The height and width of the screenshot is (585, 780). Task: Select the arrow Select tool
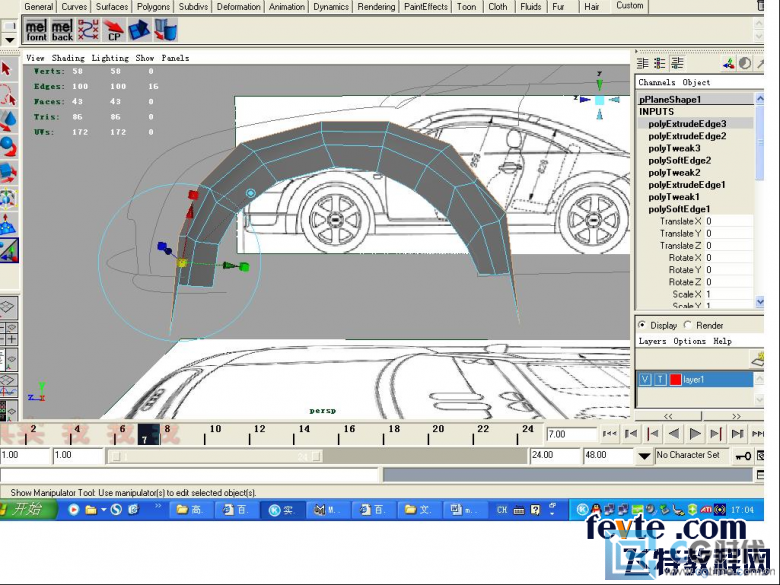tap(7, 69)
